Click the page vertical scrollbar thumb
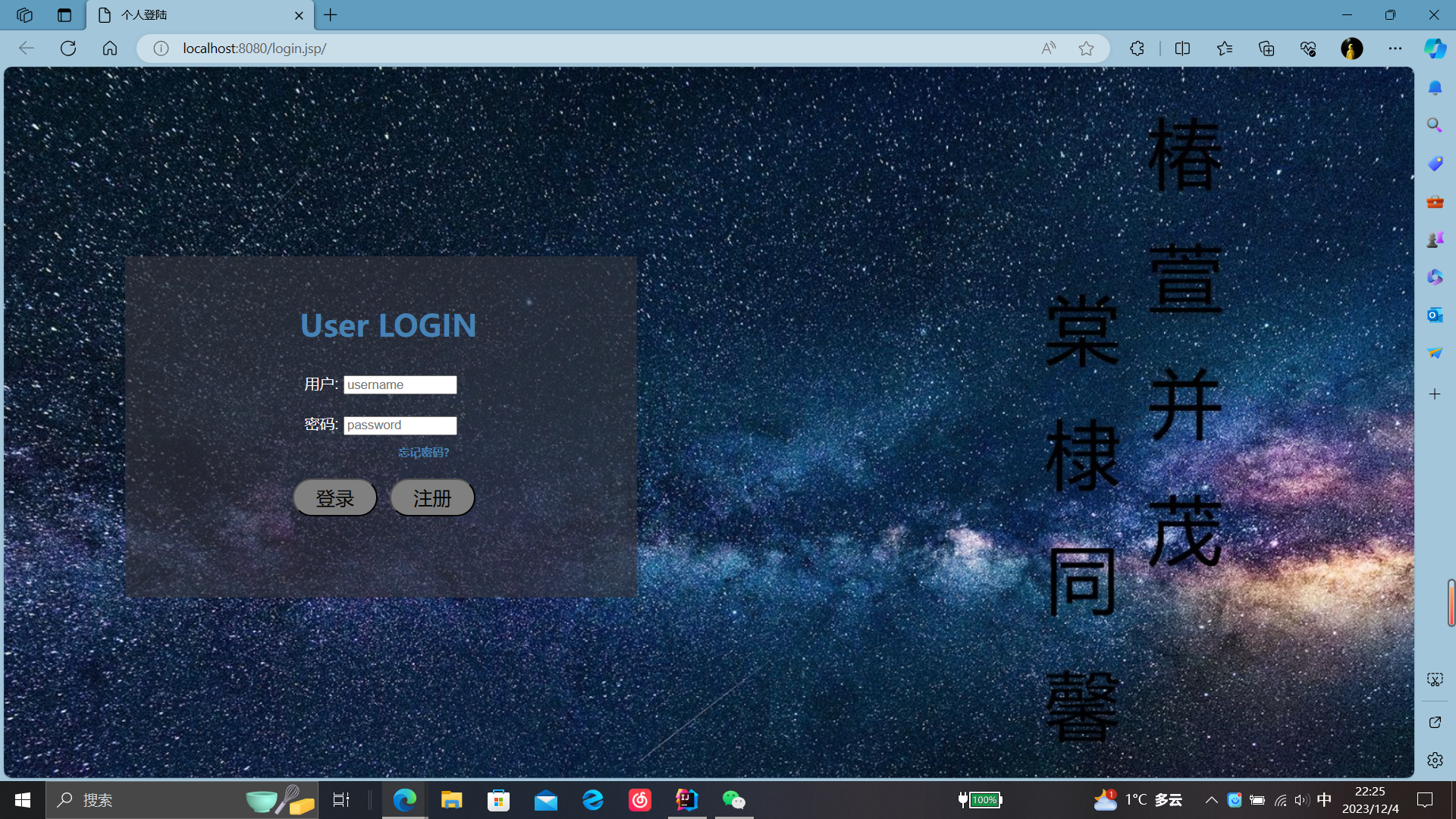Image resolution: width=1456 pixels, height=819 pixels. point(1451,603)
